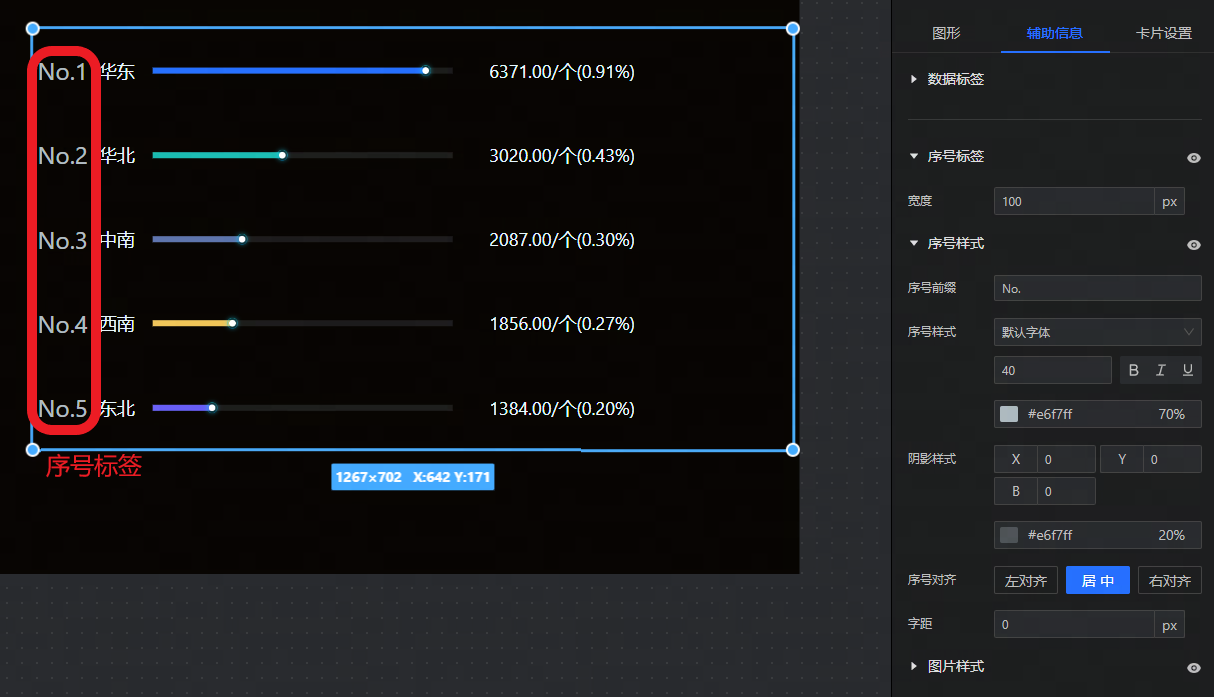Toggle visibility eye for 序号样式
1214x697 pixels.
(1193, 245)
